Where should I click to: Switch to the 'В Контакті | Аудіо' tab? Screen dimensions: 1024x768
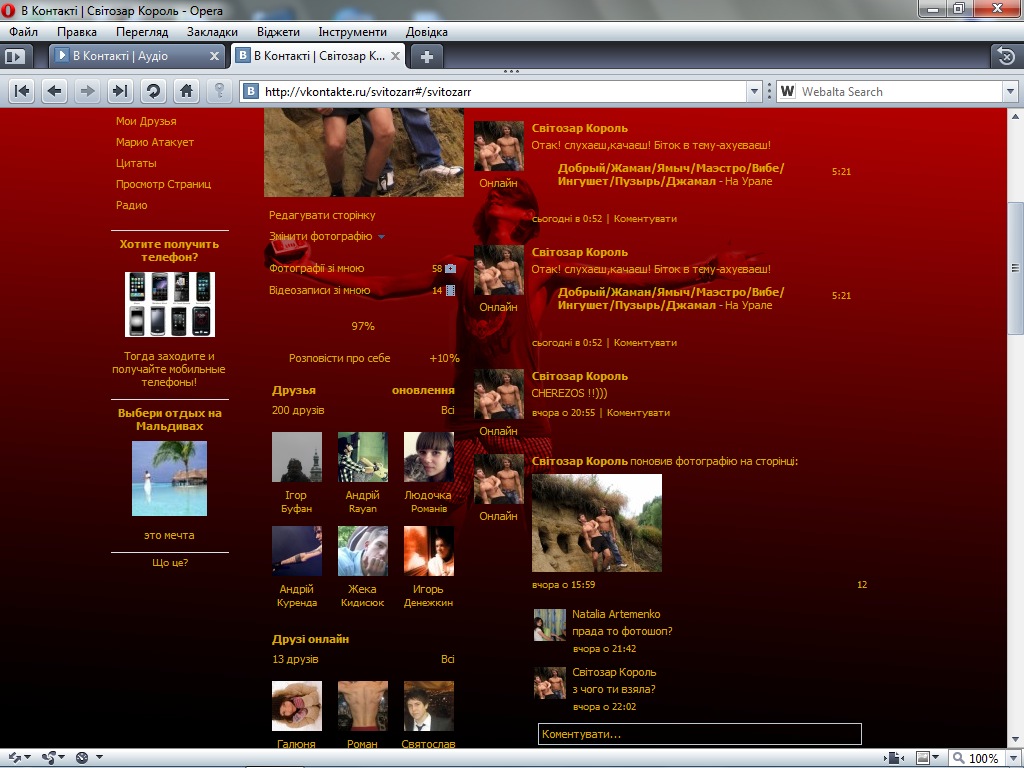click(x=130, y=56)
